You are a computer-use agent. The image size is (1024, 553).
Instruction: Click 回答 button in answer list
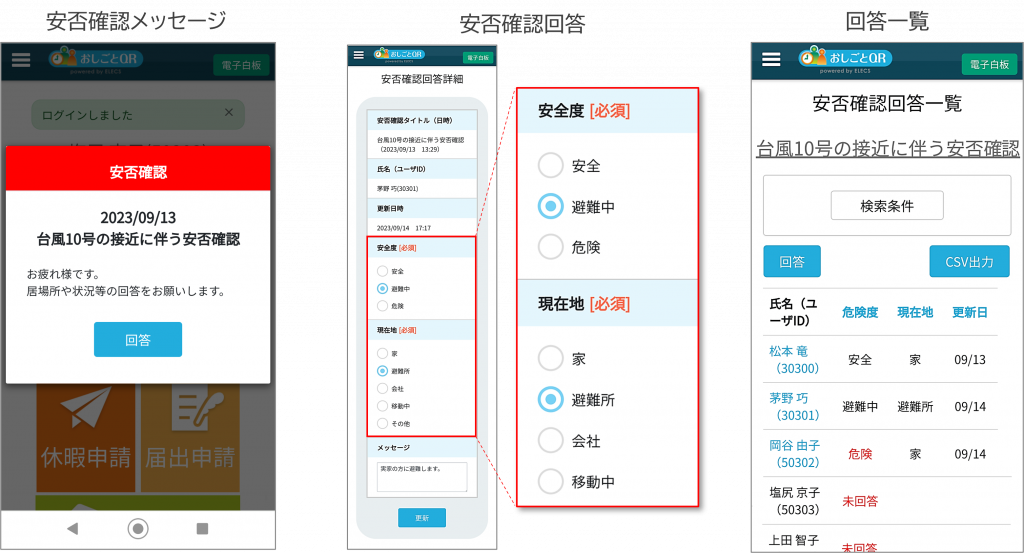pyautogui.click(x=792, y=261)
